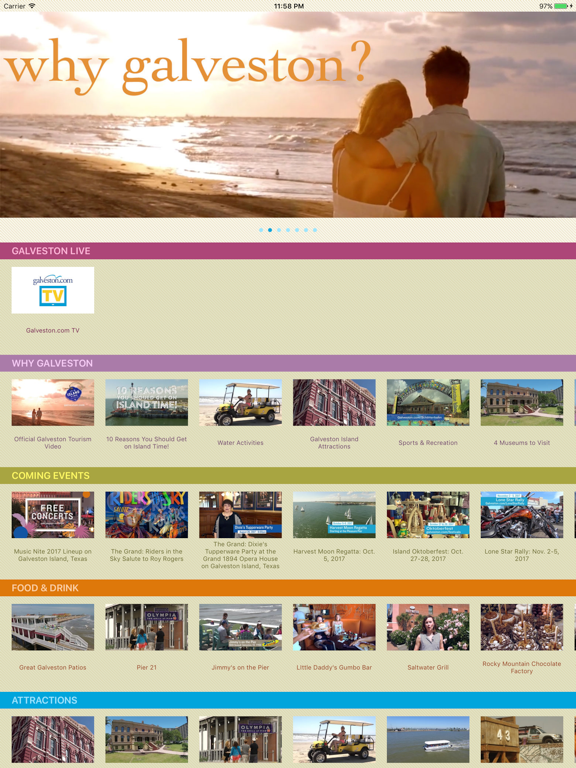Open 10 Reasons Island Time video thumbnail
576x768 pixels.
pyautogui.click(x=146, y=402)
